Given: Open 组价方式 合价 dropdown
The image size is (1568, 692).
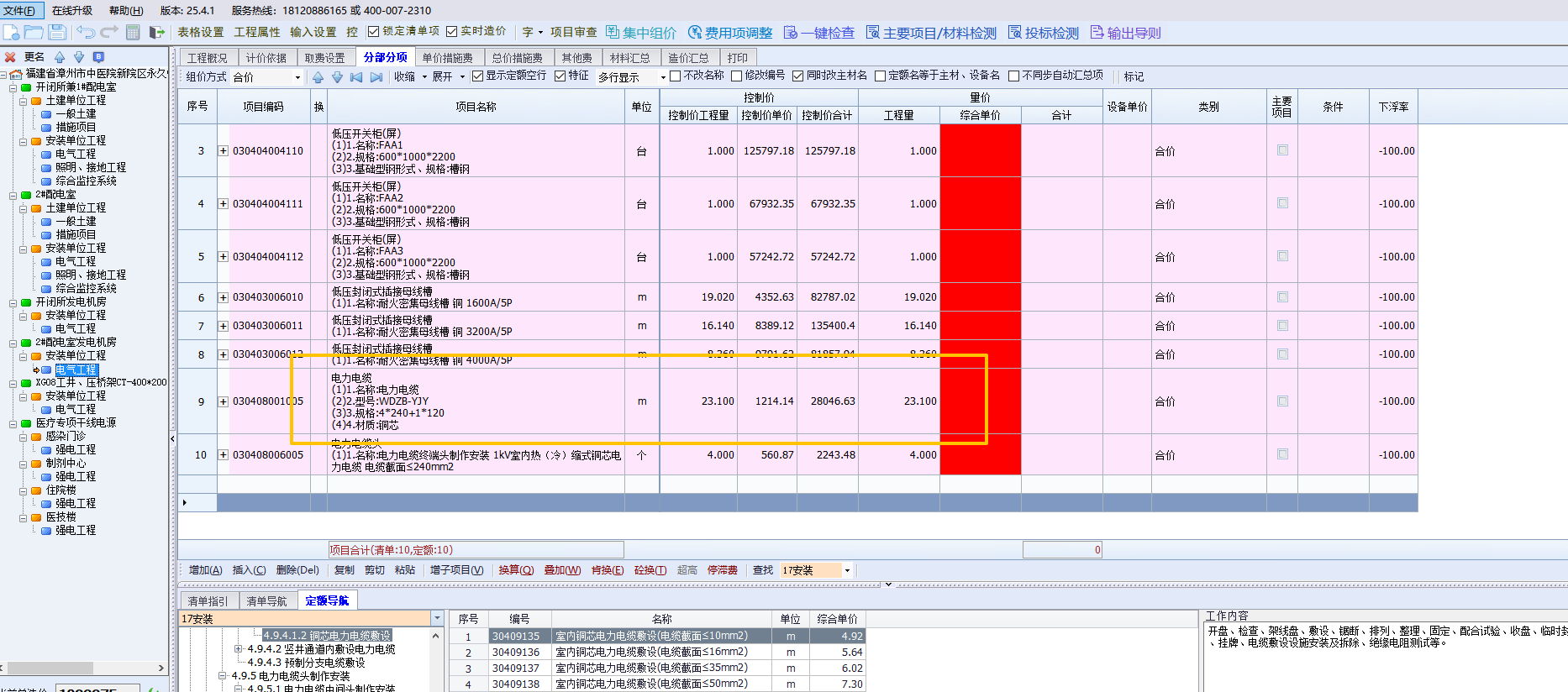Looking at the screenshot, I should pyautogui.click(x=297, y=77).
